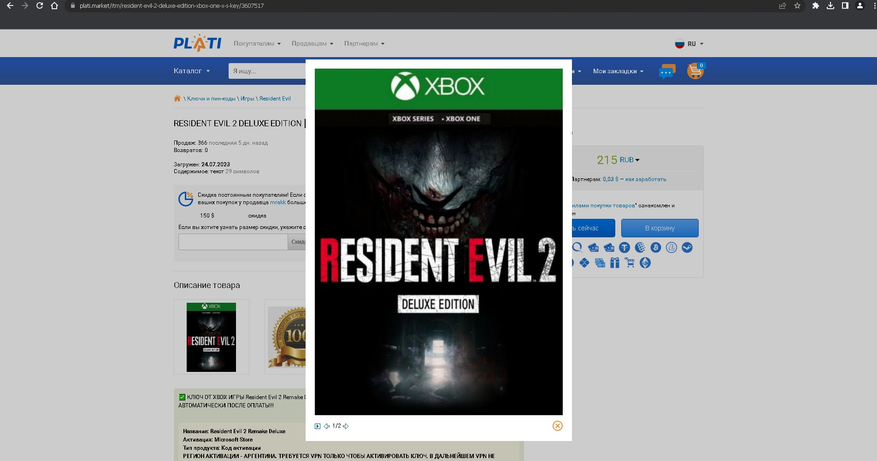Select the small cart payment icon
877x461 pixels.
(630, 263)
